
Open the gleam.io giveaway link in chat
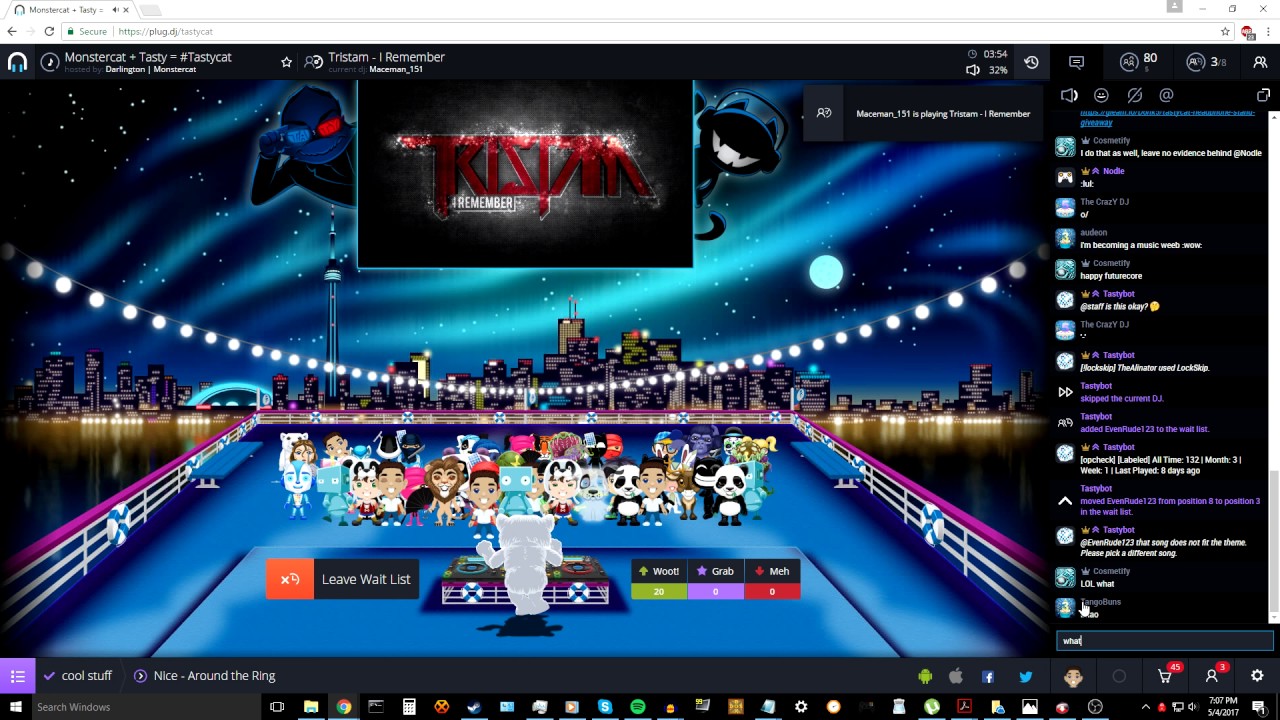[1167, 118]
